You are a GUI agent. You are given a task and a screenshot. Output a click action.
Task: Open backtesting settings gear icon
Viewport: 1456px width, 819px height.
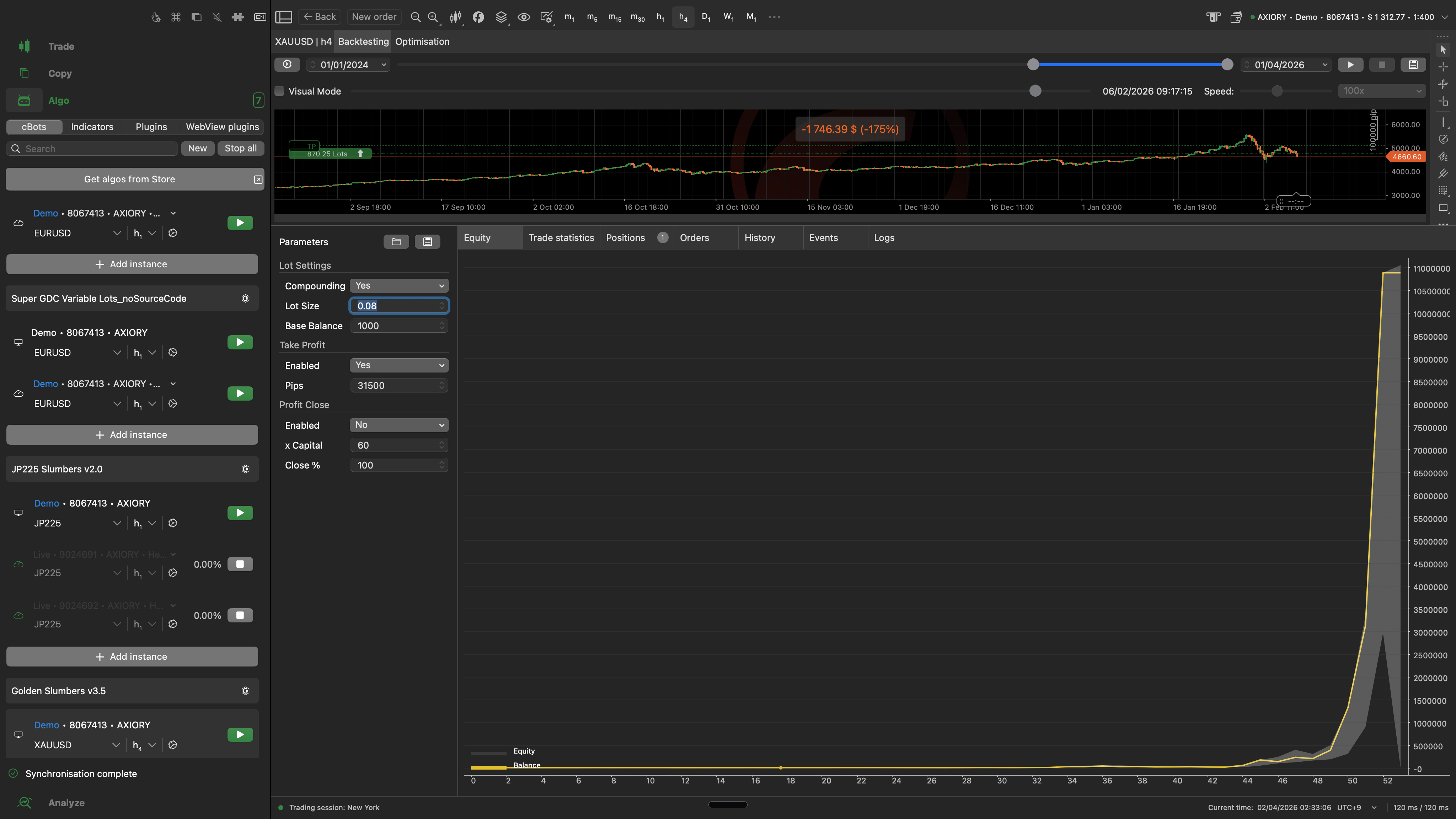click(287, 64)
